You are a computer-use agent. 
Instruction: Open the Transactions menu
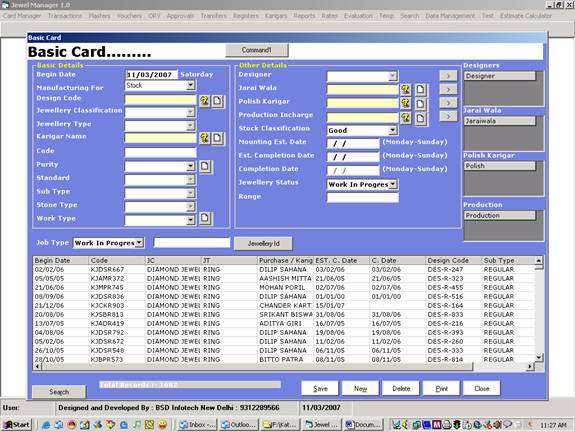(x=65, y=16)
